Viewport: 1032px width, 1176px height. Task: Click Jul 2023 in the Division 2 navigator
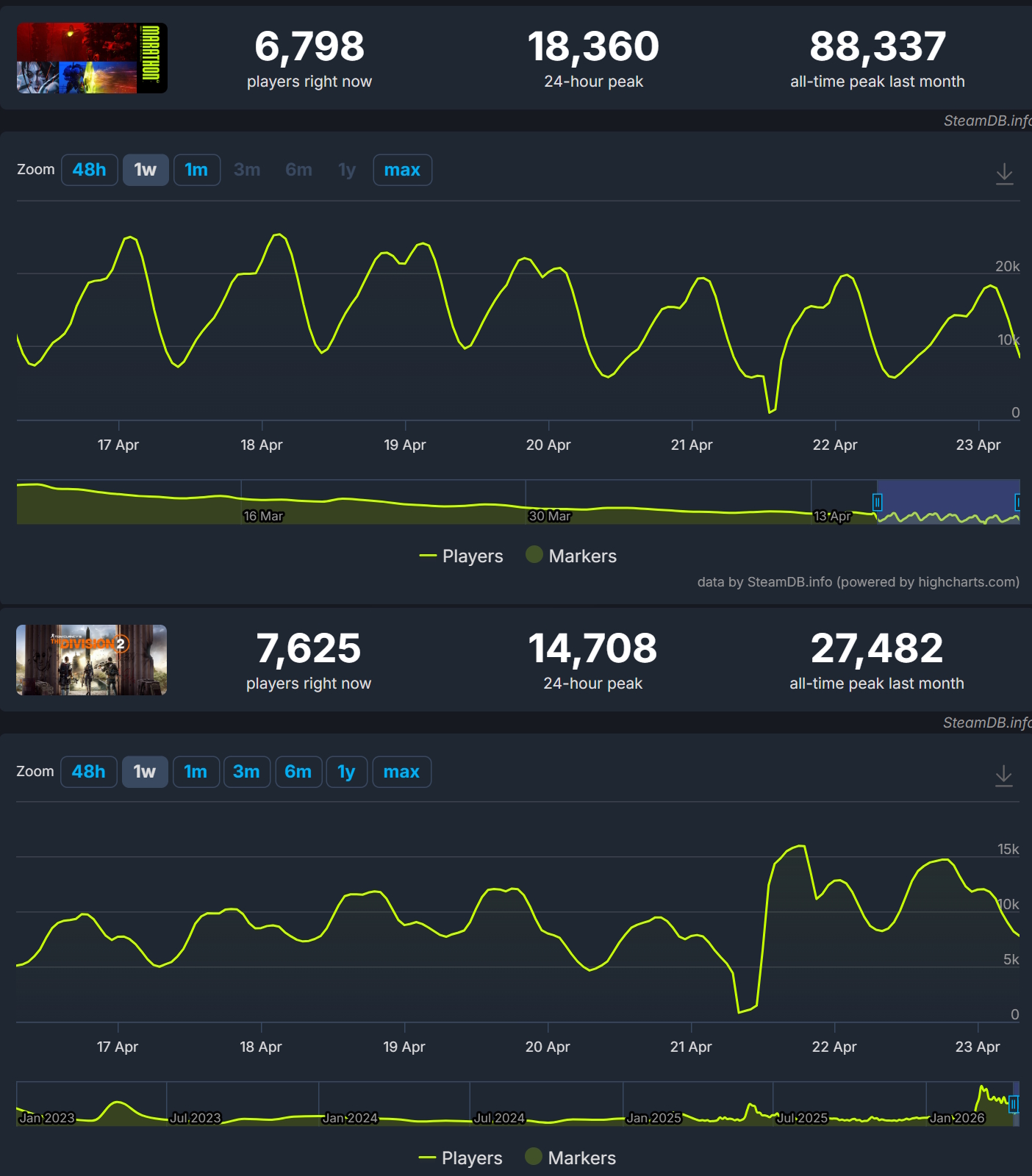click(196, 1118)
